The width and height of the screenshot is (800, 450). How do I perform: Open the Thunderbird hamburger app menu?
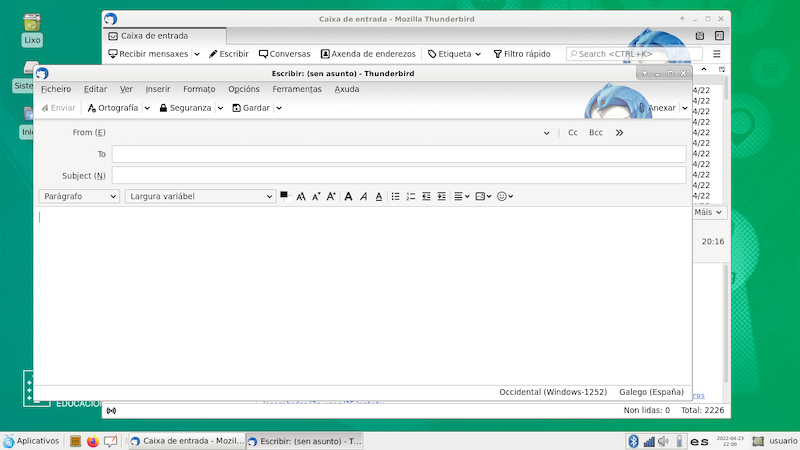[x=717, y=54]
